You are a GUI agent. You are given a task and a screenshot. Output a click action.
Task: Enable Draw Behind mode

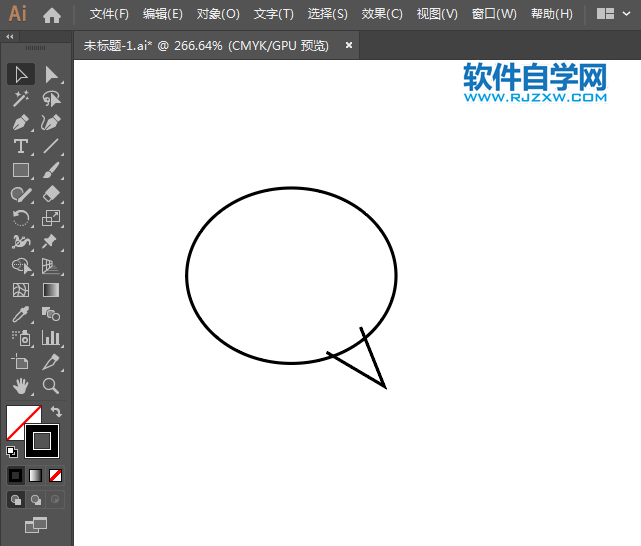coord(36,499)
